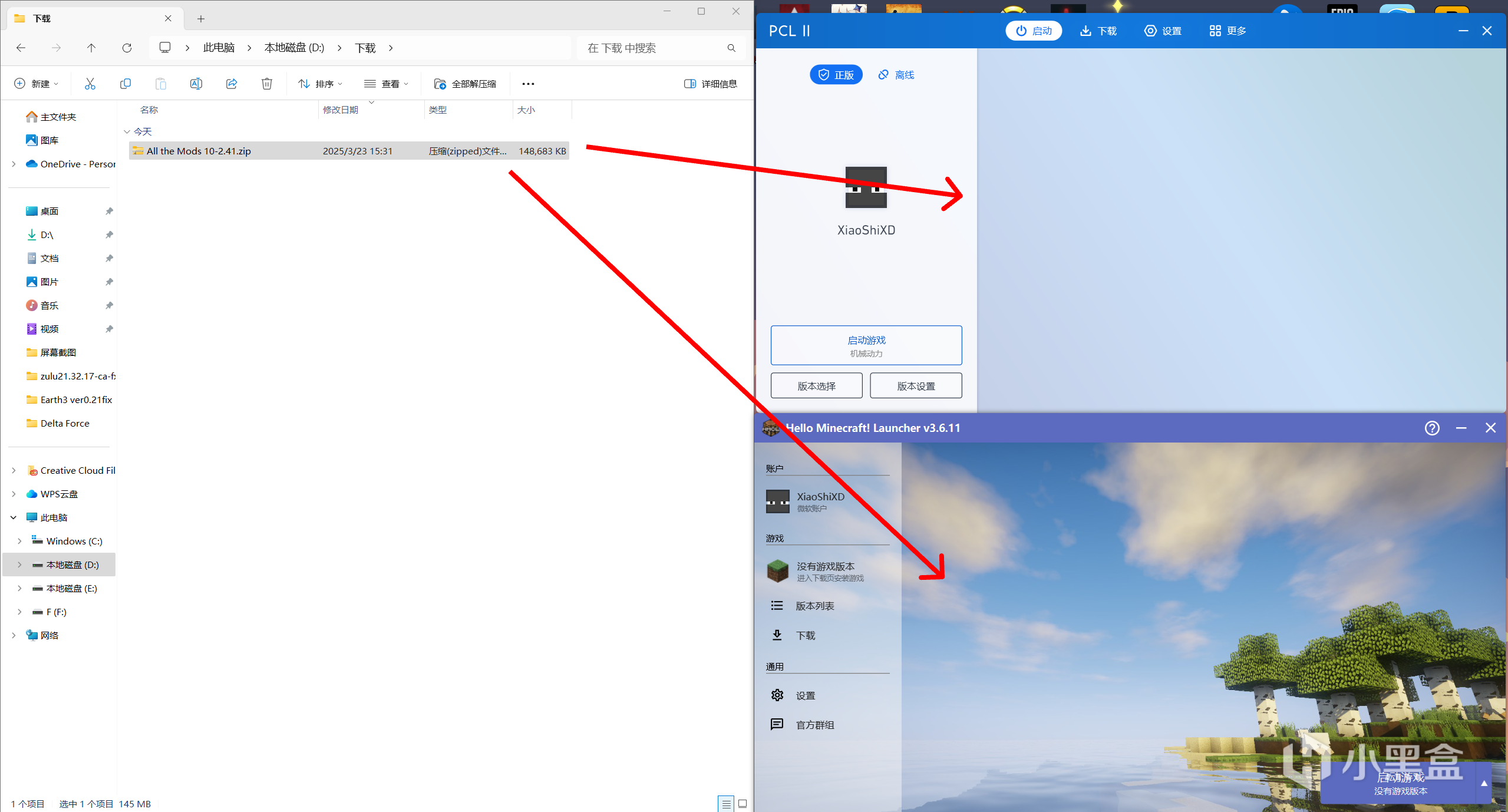The image size is (1508, 812).
Task: Click the search magnifier icon in Explorer
Action: [731, 48]
